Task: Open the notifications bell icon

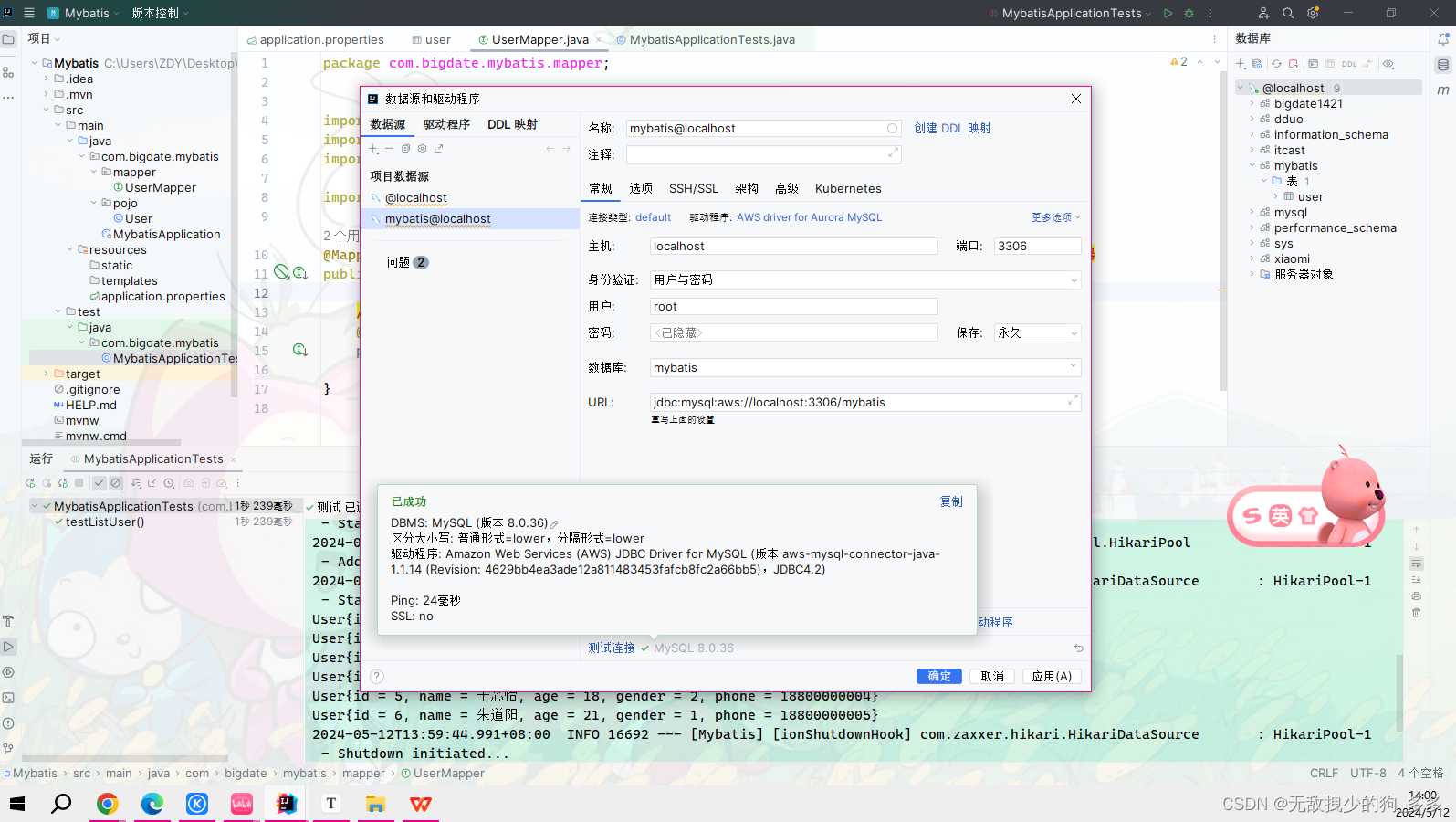Action: 1443,39
